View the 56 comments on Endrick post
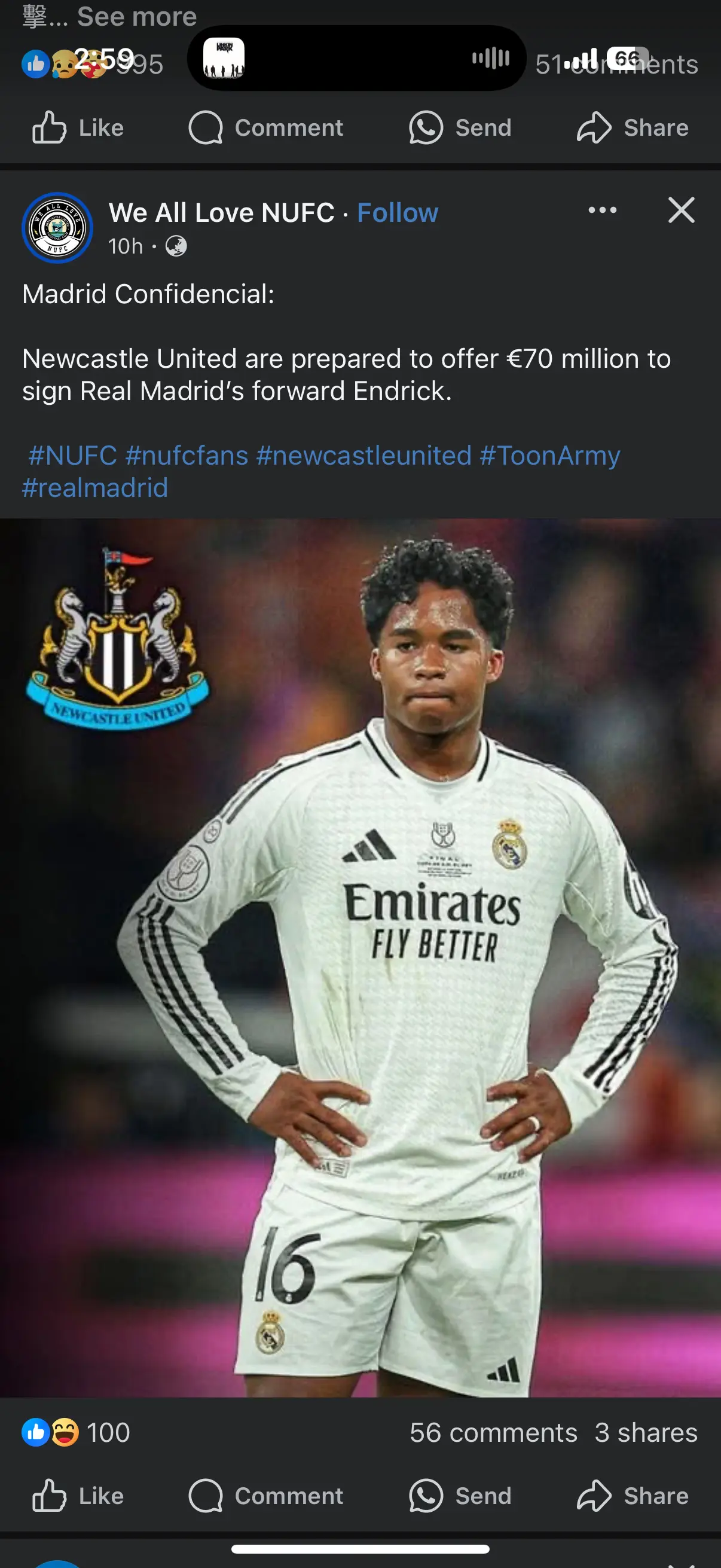Screen dimensions: 721x1568 tap(493, 1432)
